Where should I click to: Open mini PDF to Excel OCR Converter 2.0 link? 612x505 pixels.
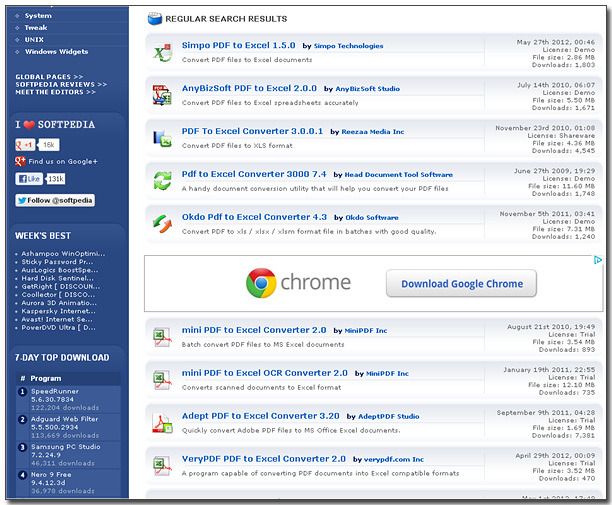265,373
